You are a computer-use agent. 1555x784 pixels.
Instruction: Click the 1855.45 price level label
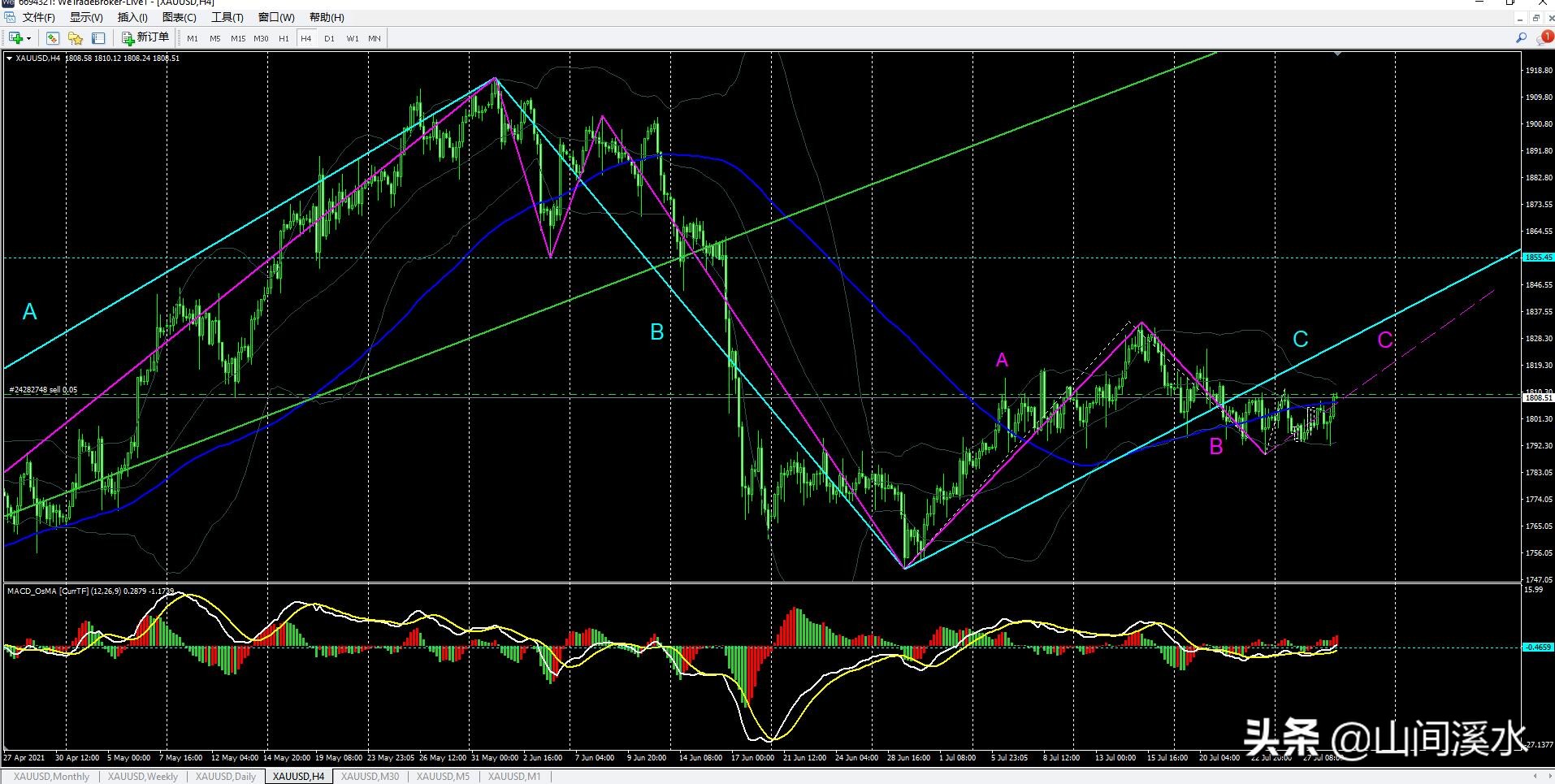pyautogui.click(x=1539, y=258)
